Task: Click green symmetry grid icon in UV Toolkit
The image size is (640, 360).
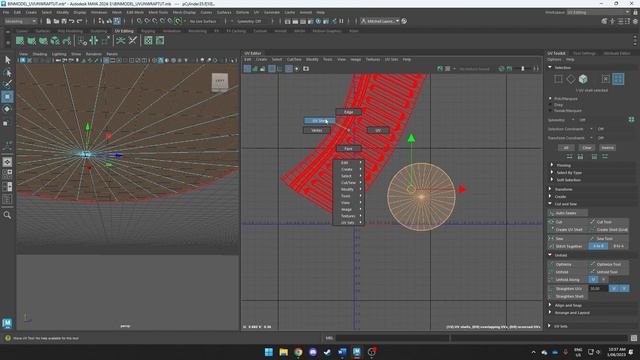Action: point(631,120)
